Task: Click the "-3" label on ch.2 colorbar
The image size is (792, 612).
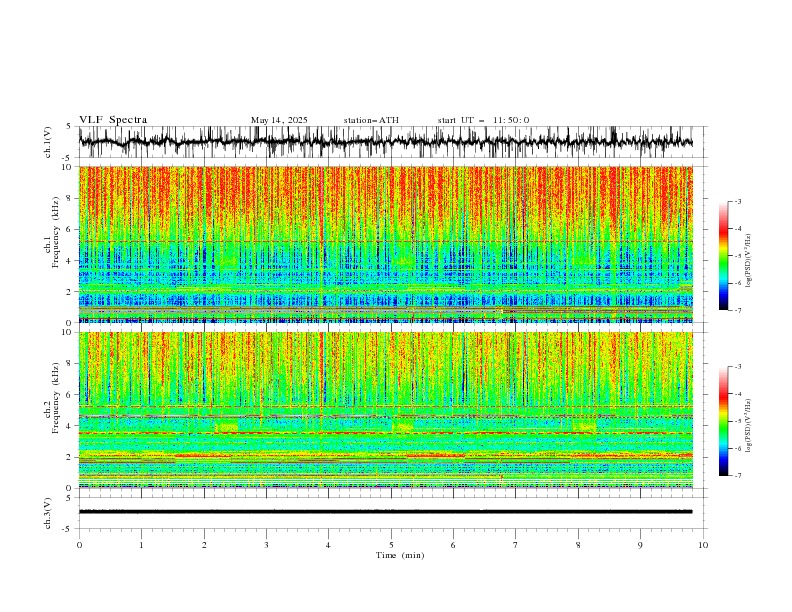Action: tap(738, 367)
